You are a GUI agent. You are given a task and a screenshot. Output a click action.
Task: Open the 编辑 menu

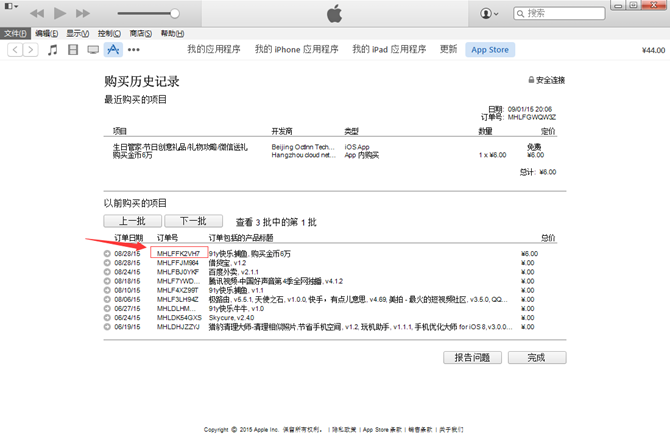coord(47,33)
